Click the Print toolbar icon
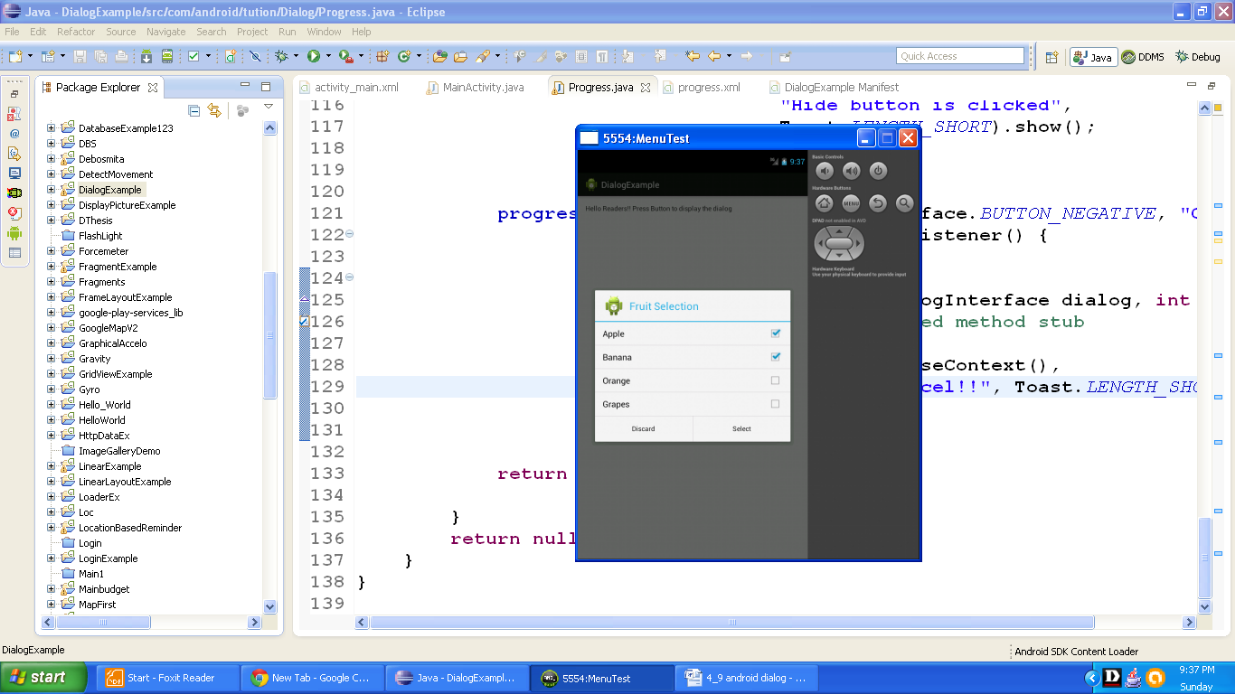This screenshot has width=1235, height=694. (121, 56)
